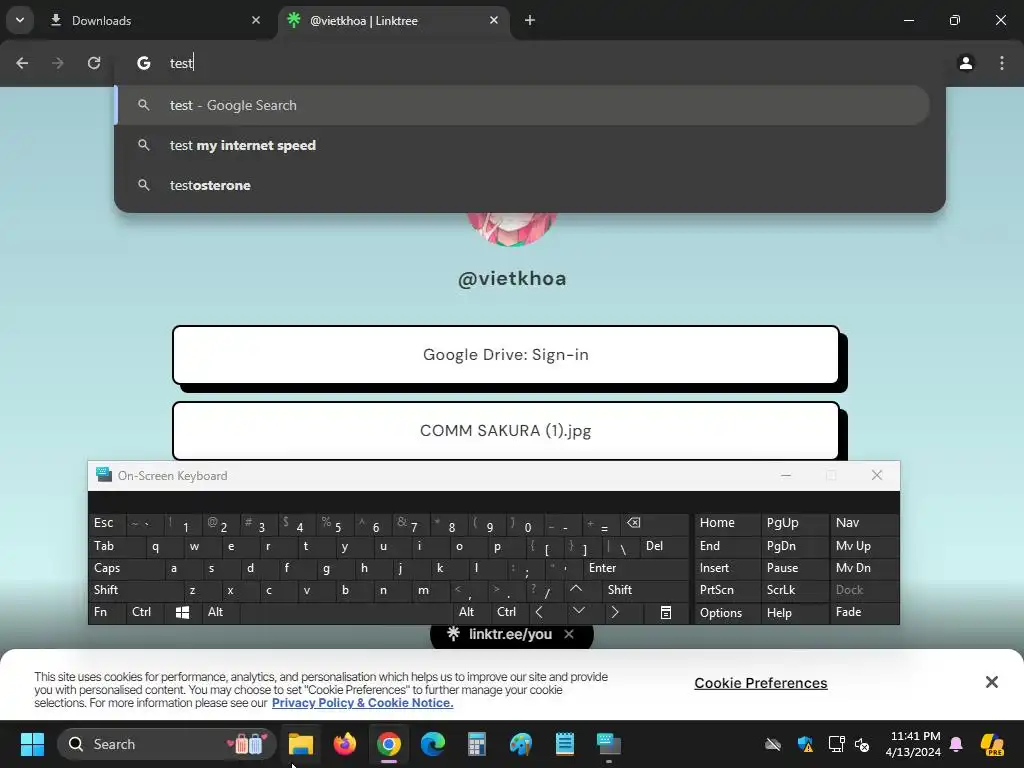Toggle the right Shift key

click(x=646, y=590)
